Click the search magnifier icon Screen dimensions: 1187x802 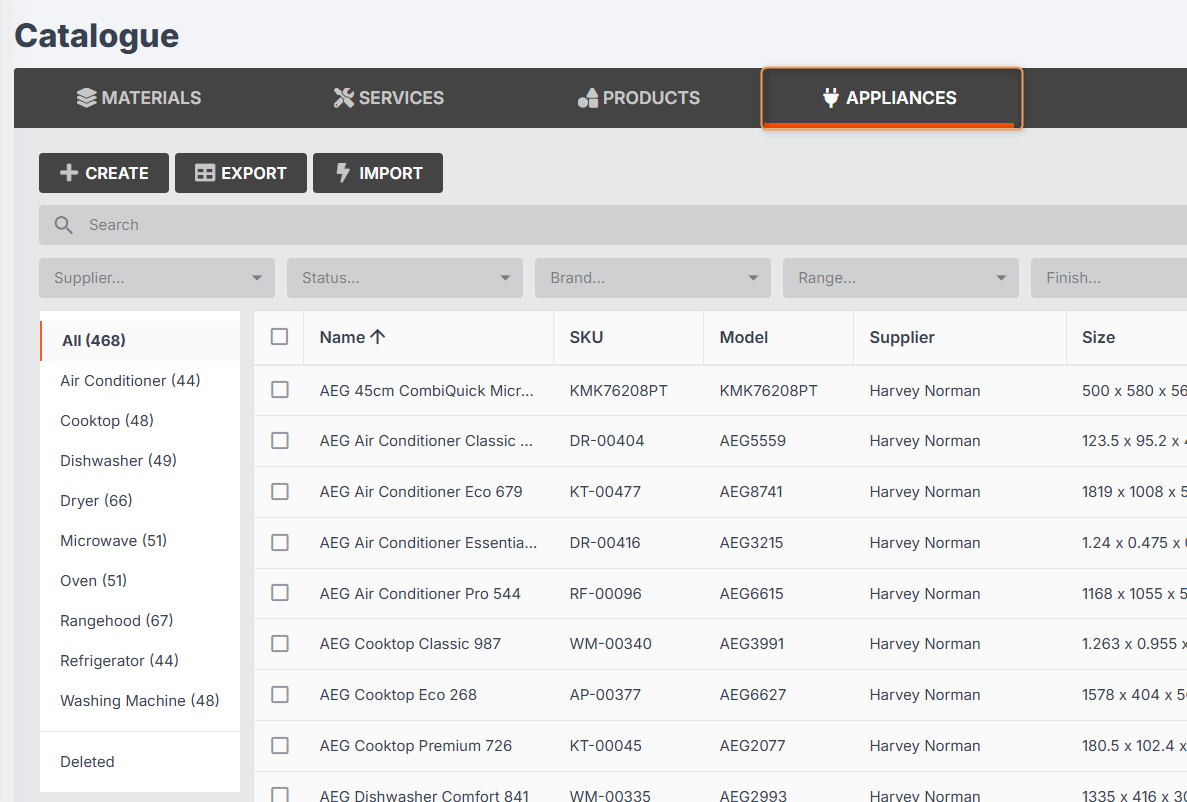tap(64, 225)
